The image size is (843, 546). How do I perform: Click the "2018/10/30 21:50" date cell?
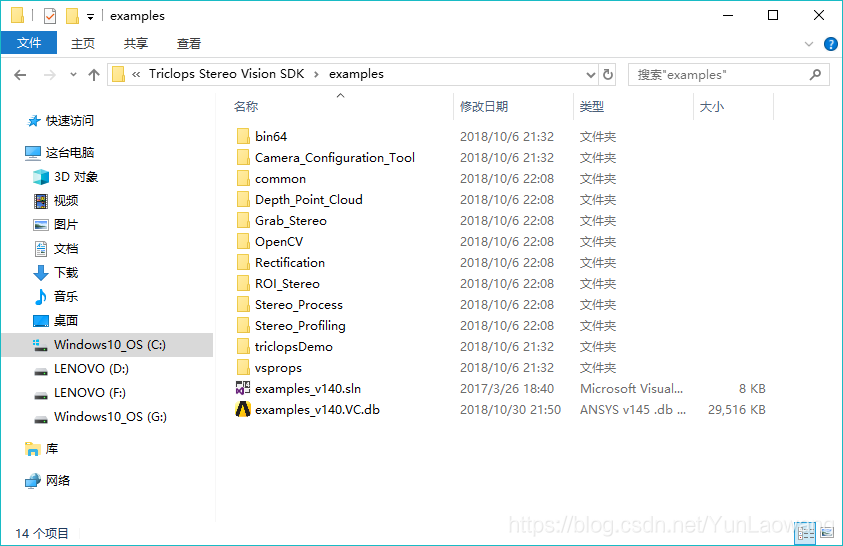[510, 410]
